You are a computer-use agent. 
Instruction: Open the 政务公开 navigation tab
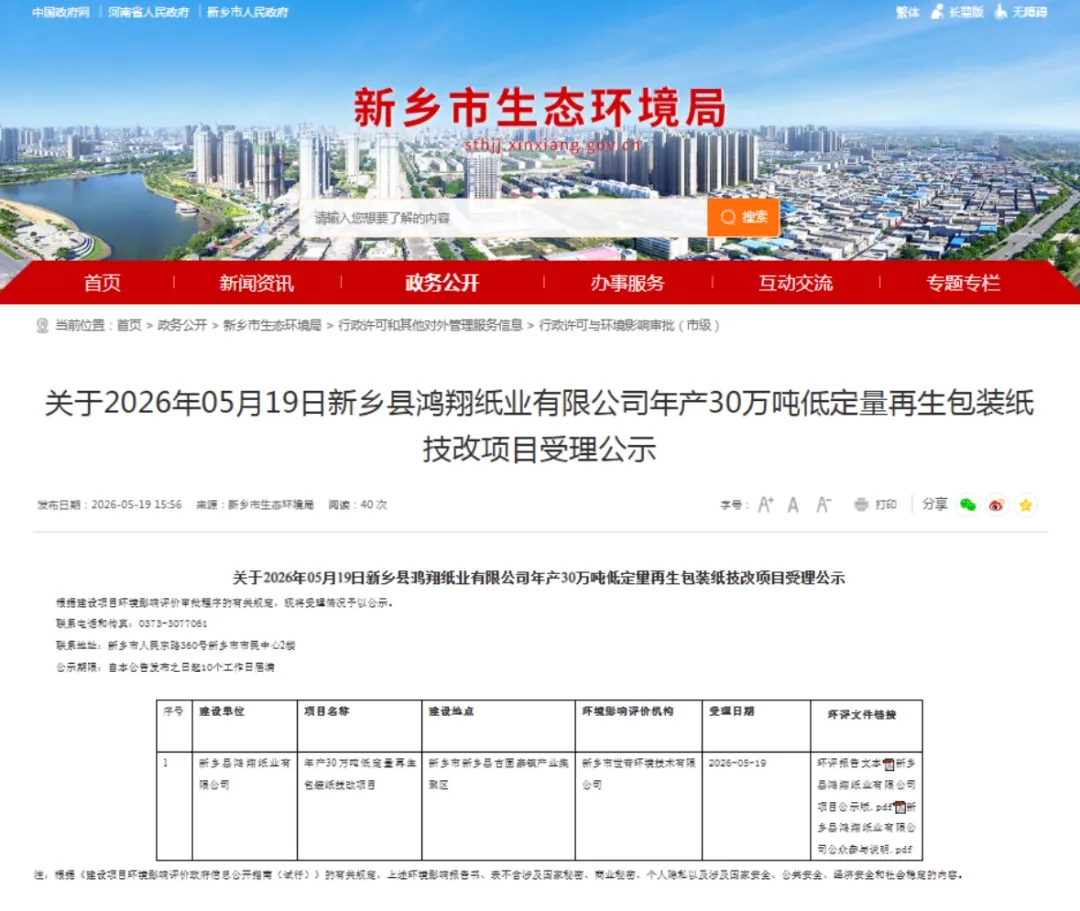[442, 283]
